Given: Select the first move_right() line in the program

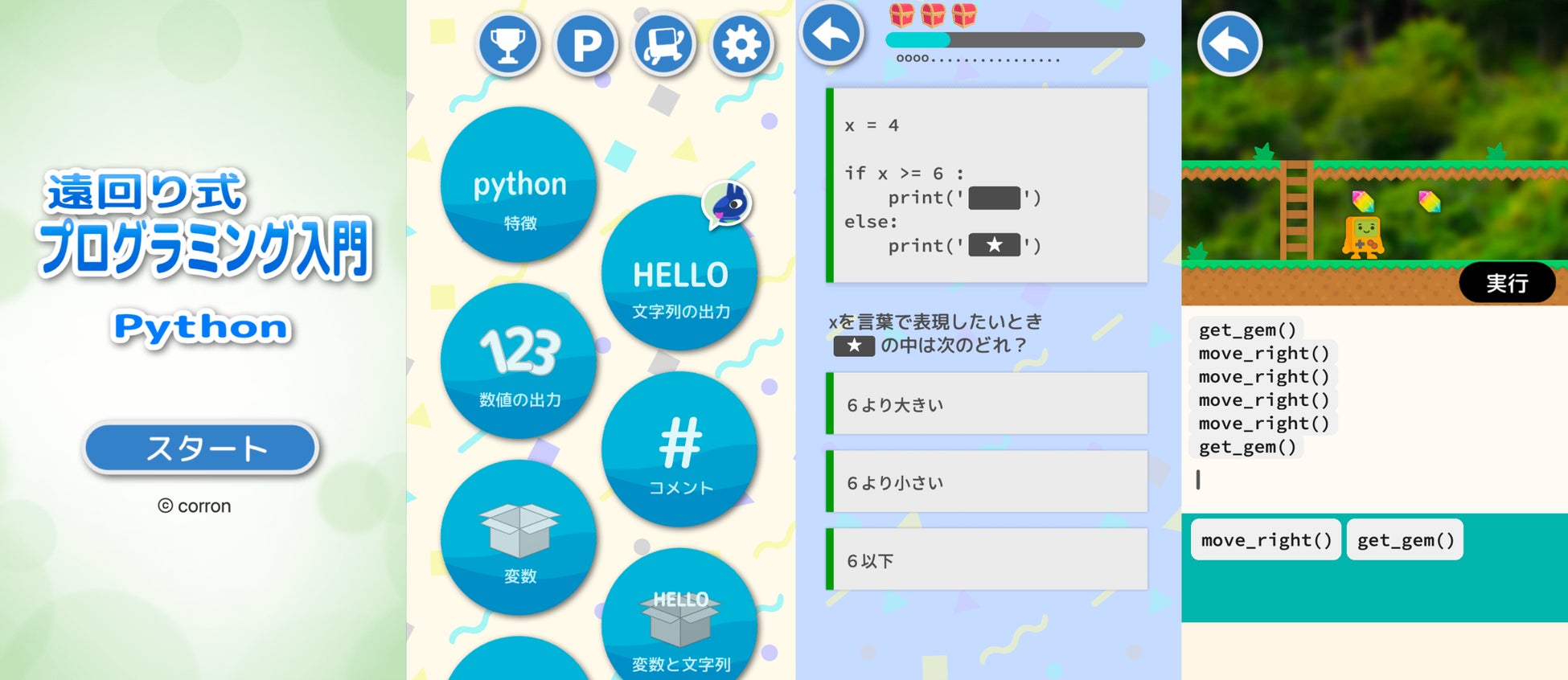Looking at the screenshot, I should click(1263, 353).
